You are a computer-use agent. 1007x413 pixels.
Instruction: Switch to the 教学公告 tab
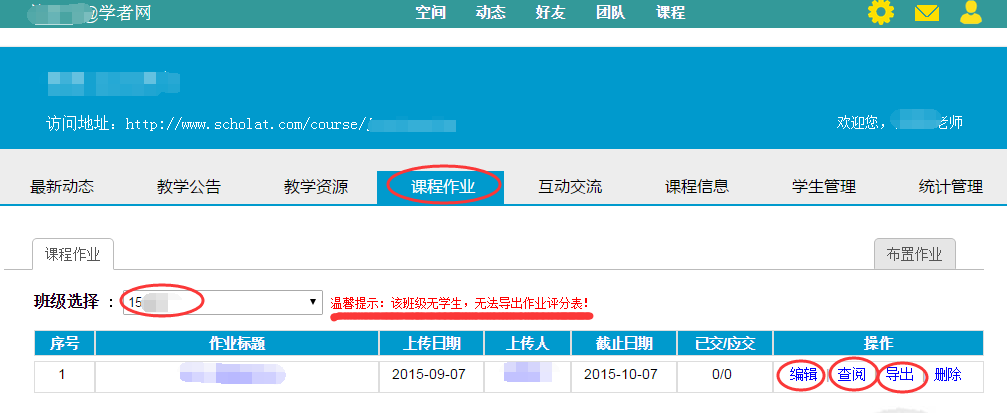189,186
